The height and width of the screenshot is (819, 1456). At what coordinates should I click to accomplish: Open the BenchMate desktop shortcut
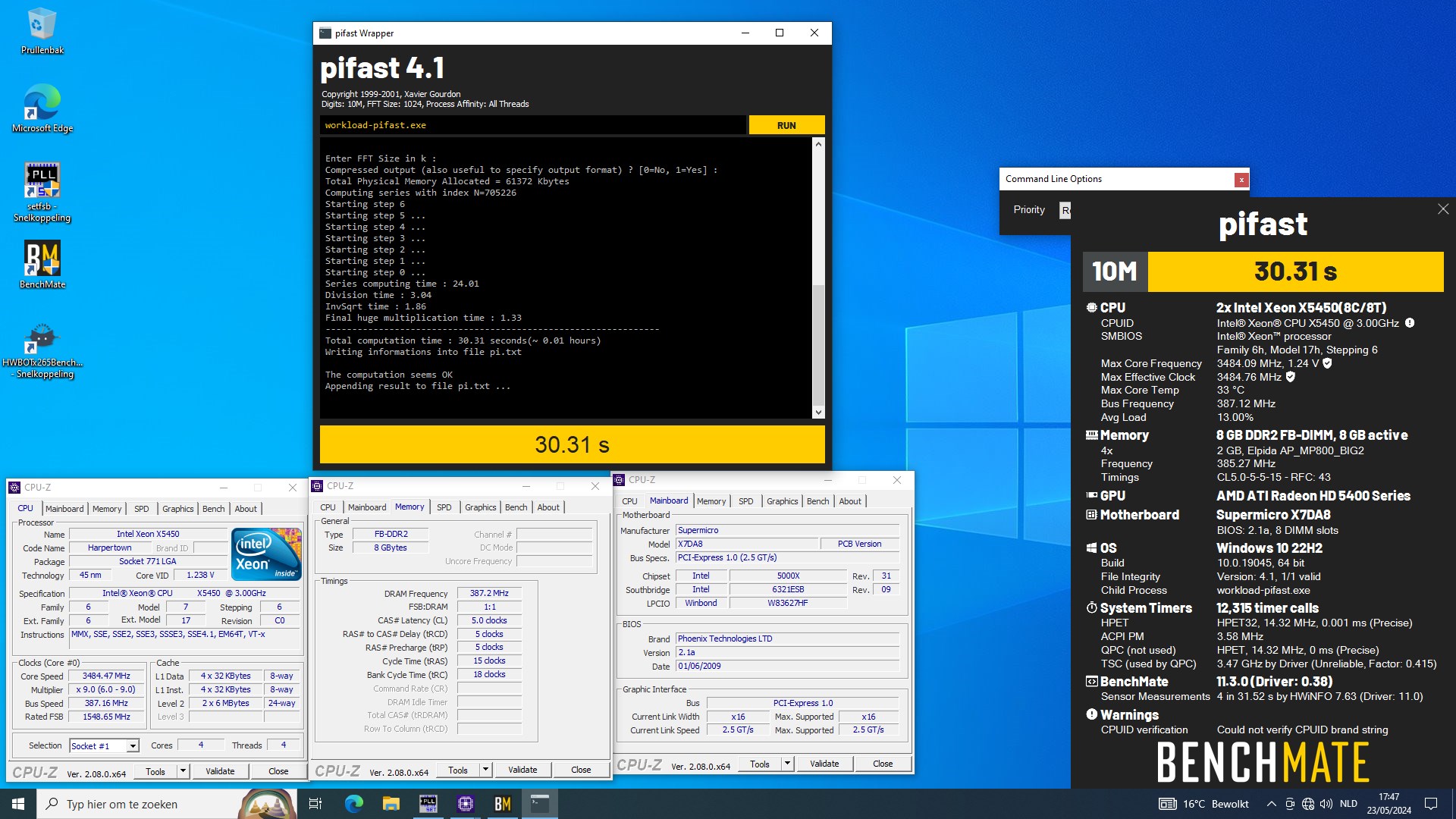(42, 265)
